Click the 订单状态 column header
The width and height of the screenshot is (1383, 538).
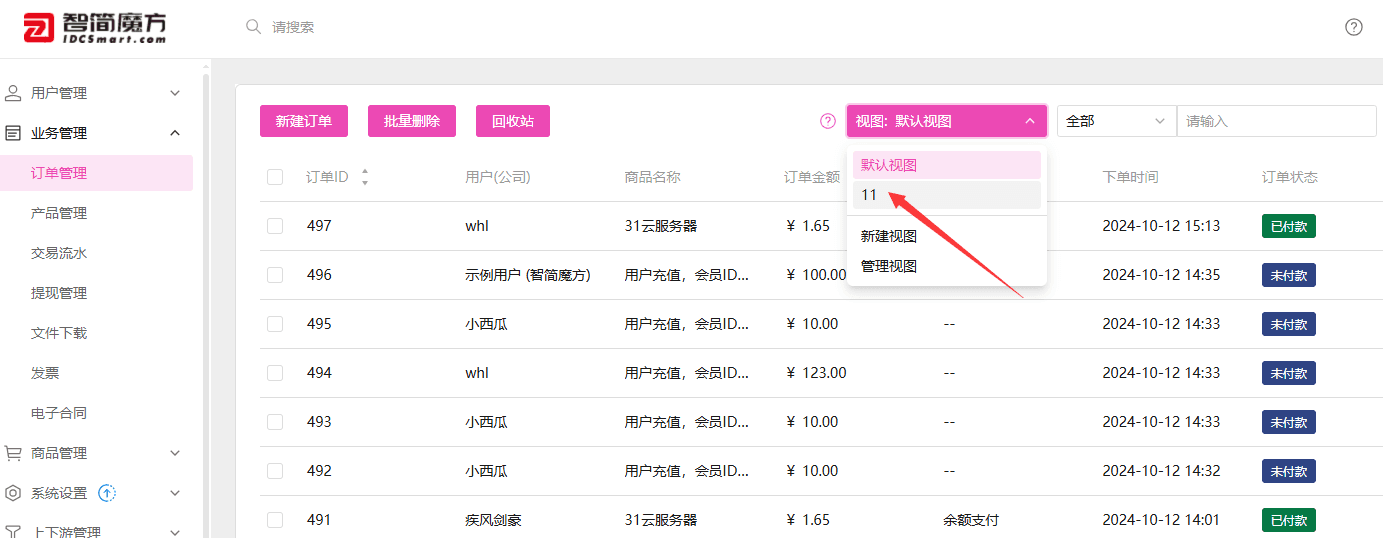coord(1290,177)
